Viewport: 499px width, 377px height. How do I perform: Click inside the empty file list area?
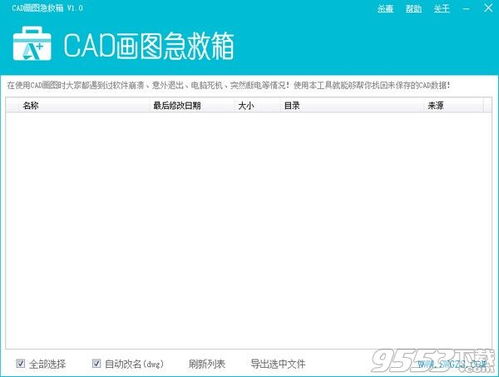(x=249, y=230)
